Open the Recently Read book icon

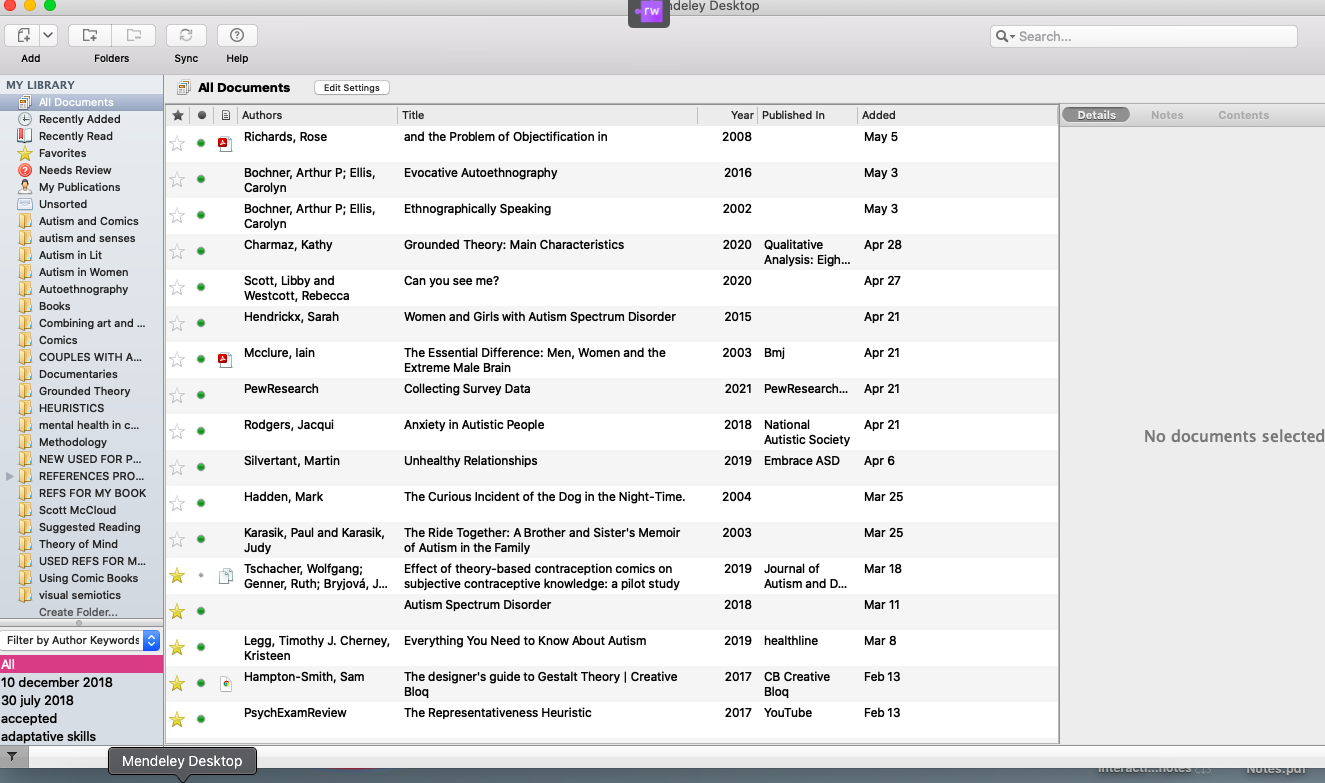[x=25, y=136]
